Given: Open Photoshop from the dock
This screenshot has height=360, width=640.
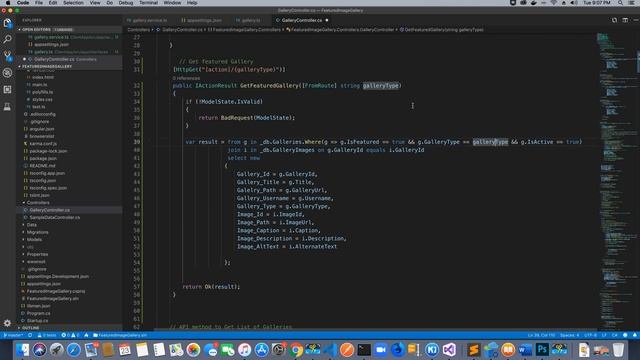Looking at the screenshot, I should coord(542,350).
